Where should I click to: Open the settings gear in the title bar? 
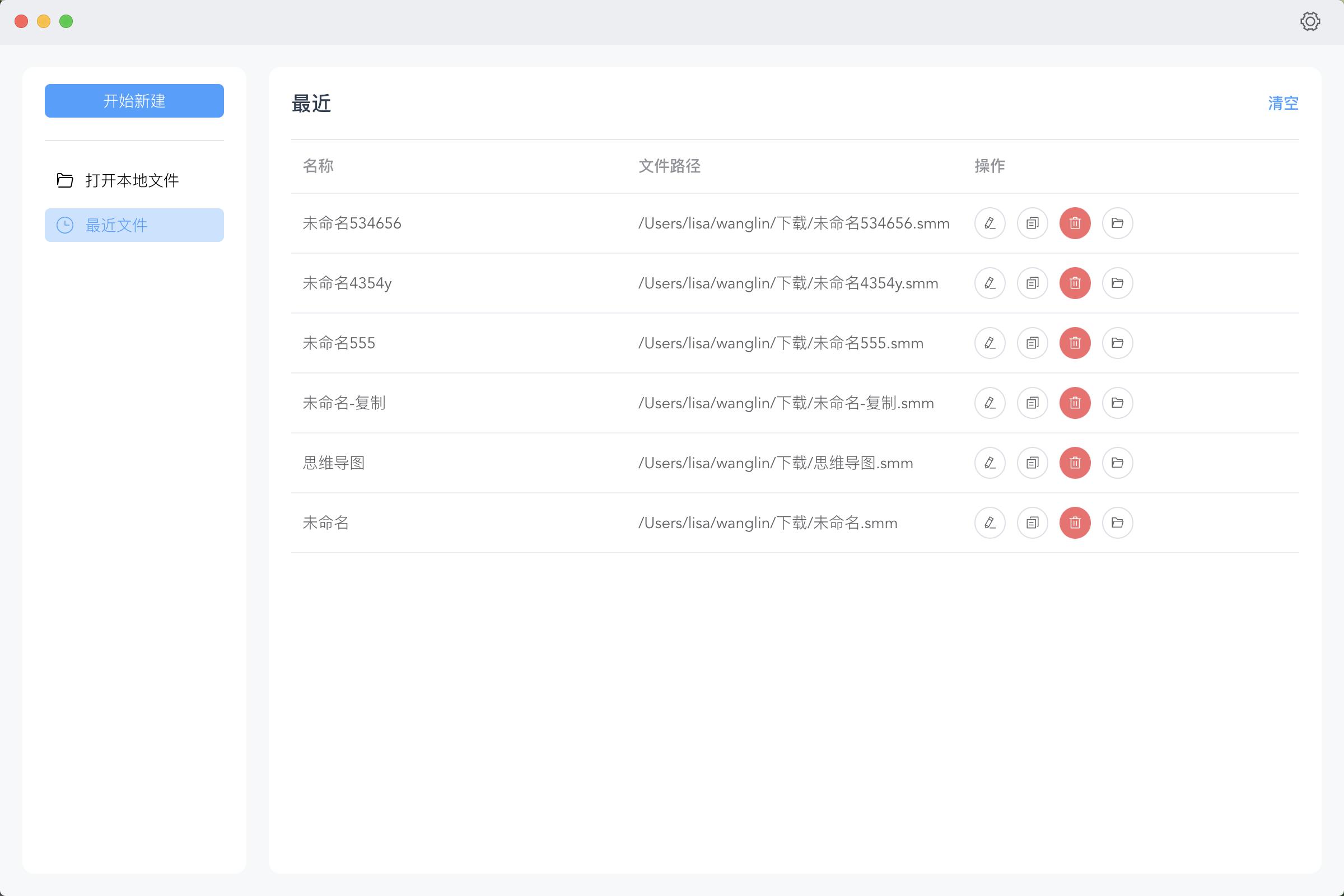1310,21
